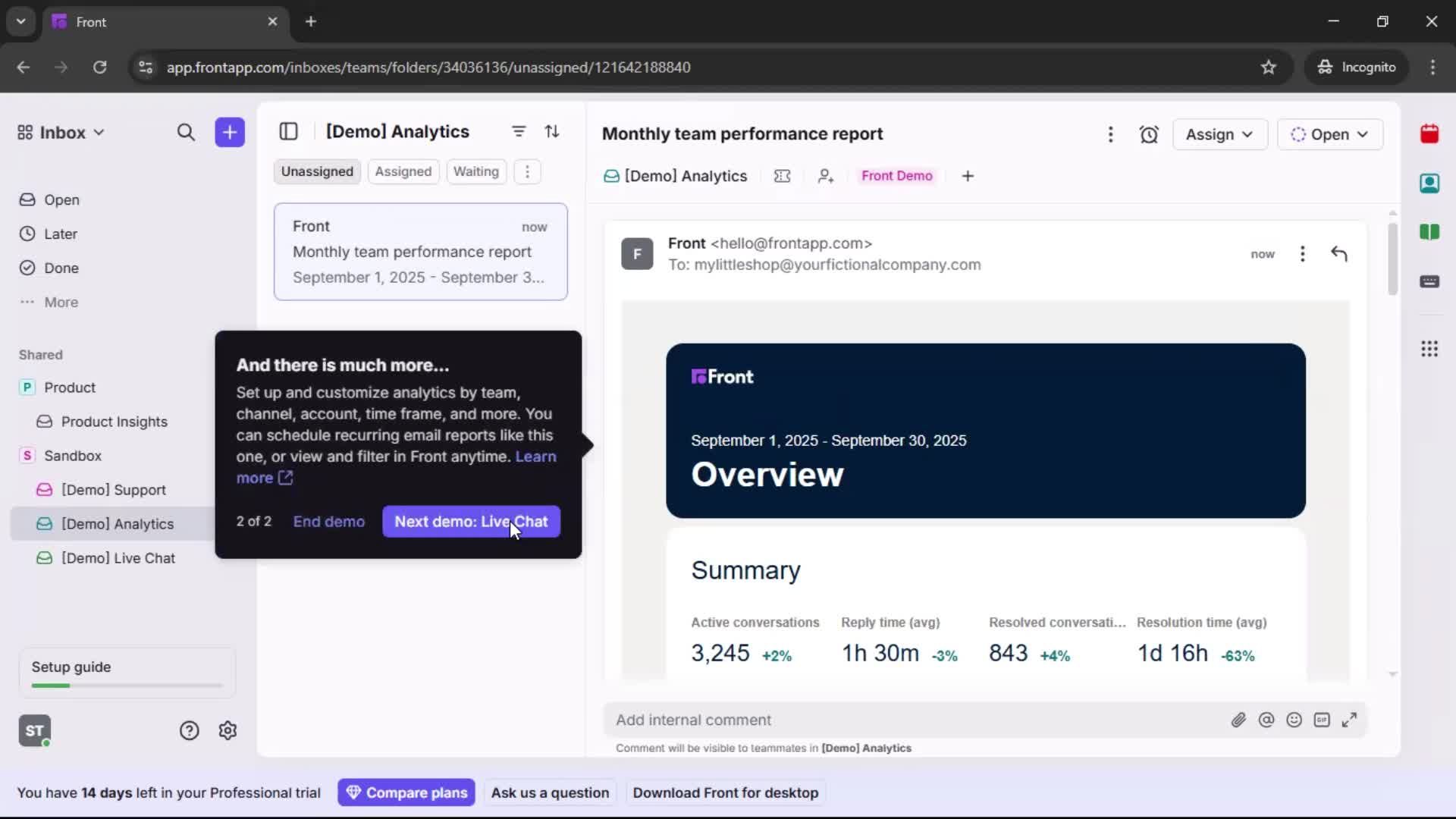Image resolution: width=1456 pixels, height=819 pixels.
Task: Click the Setup guide progress bar
Action: point(125,685)
